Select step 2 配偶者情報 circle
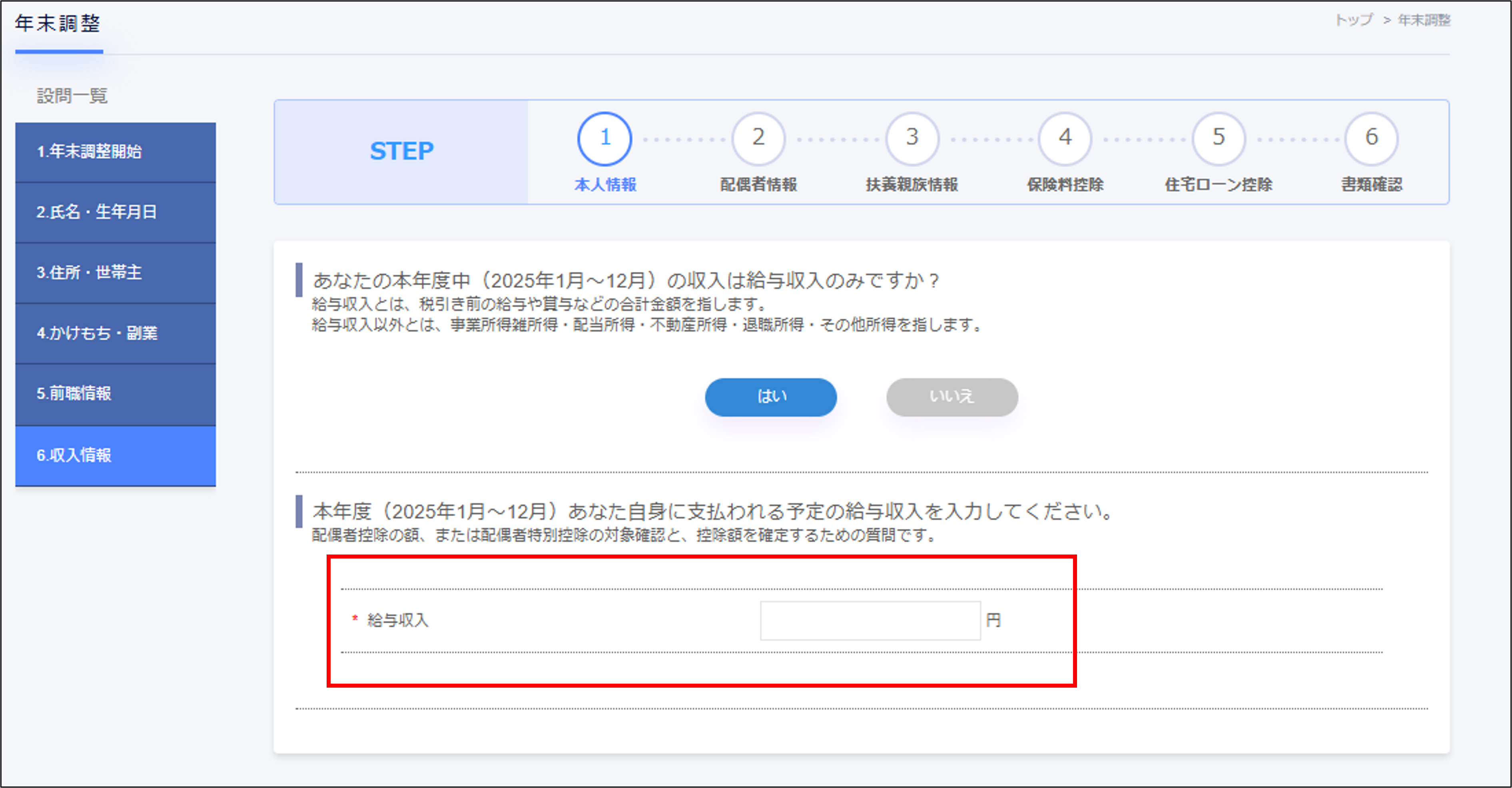The image size is (1512, 788). pyautogui.click(x=758, y=139)
